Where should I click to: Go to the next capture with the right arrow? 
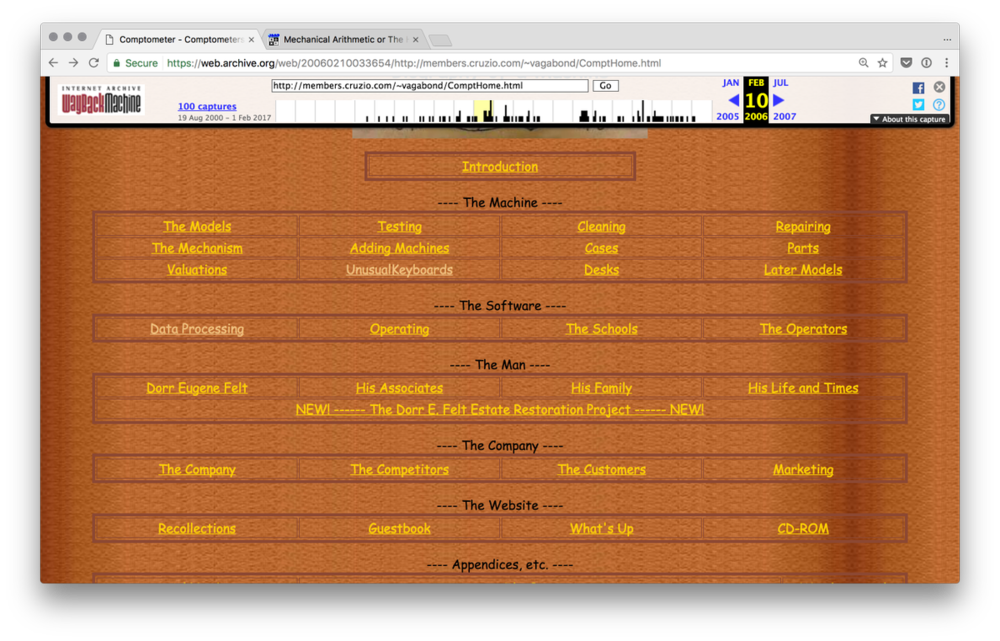tap(779, 100)
